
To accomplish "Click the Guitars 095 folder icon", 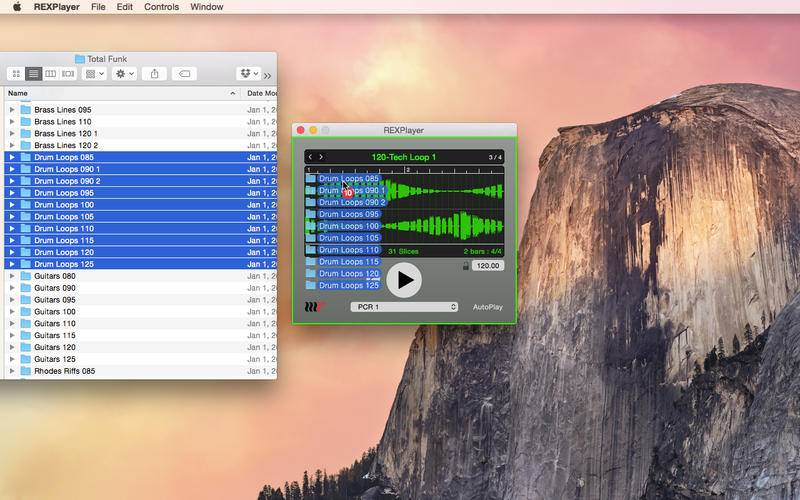I will pyautogui.click(x=26, y=299).
